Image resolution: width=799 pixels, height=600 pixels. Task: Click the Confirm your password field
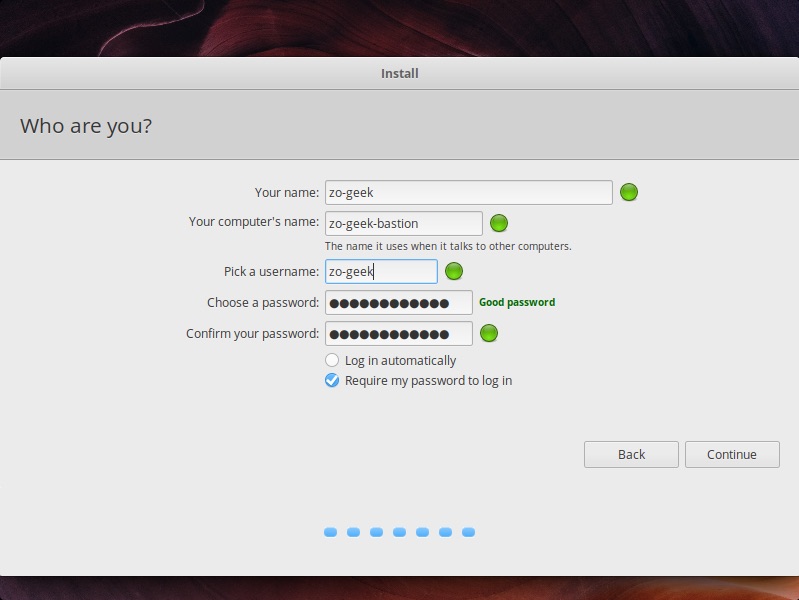click(398, 333)
